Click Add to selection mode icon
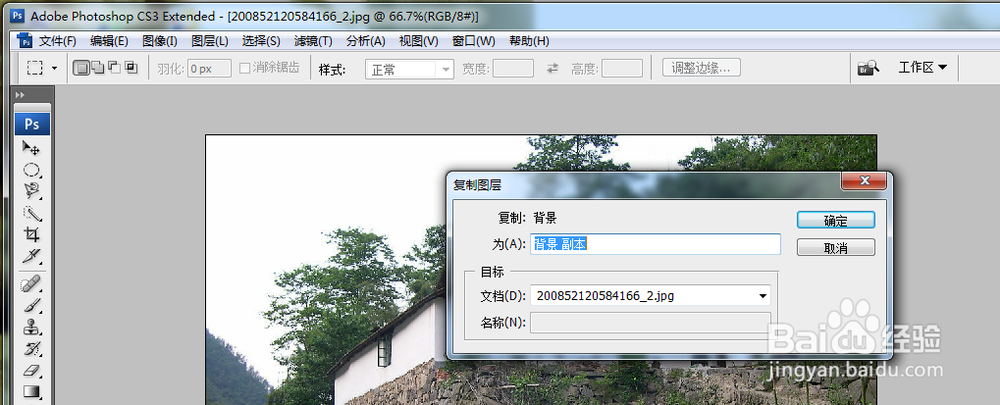This screenshot has width=1000, height=405. 98,68
